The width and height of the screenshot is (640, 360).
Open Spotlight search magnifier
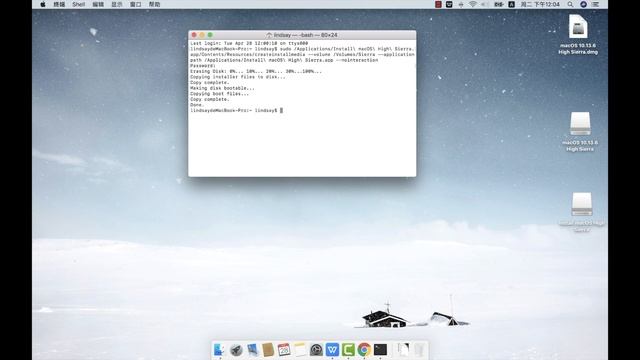pos(570,4)
